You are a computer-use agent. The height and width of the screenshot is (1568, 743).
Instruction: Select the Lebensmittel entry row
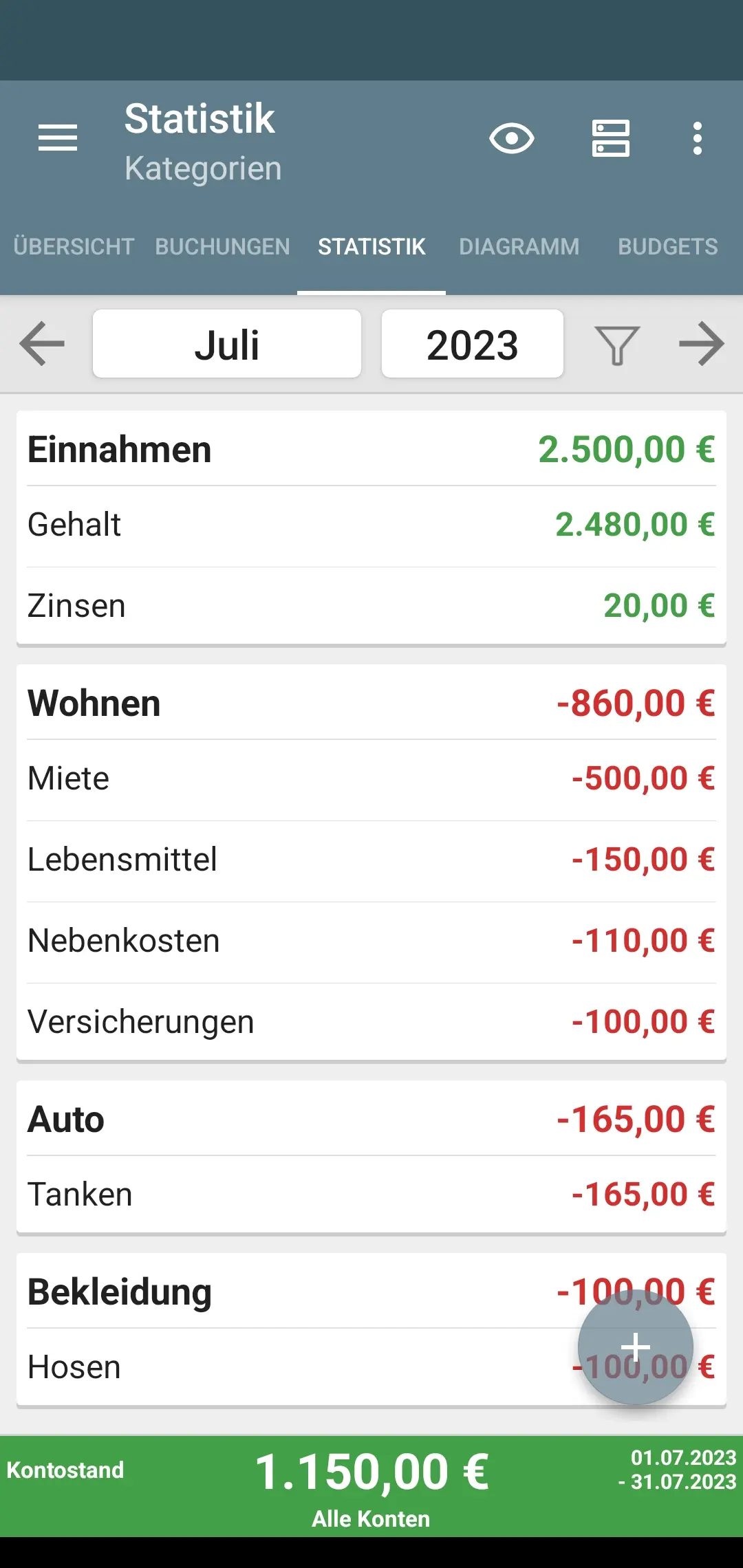click(x=371, y=860)
